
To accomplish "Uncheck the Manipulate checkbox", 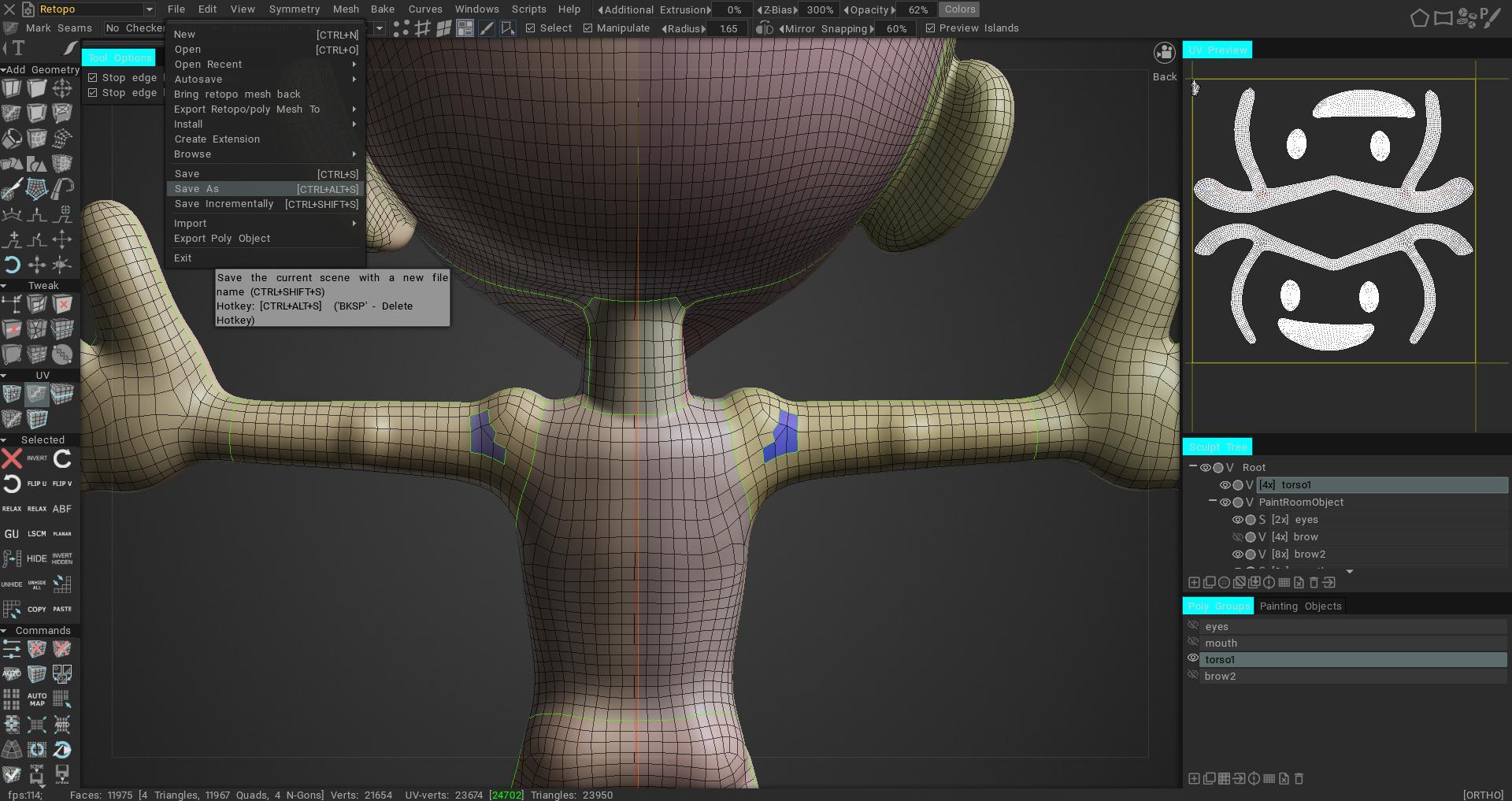I will click(587, 28).
